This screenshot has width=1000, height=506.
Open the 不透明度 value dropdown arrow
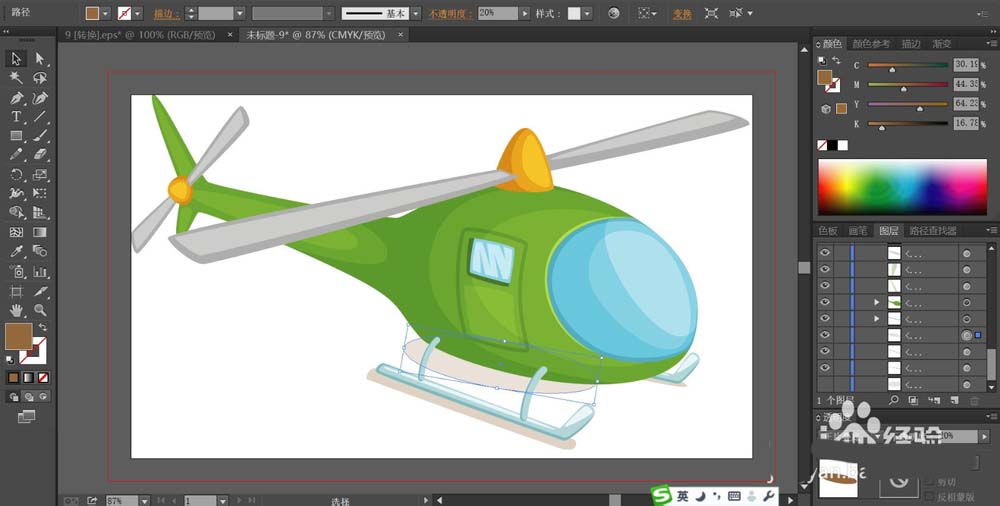tap(525, 13)
